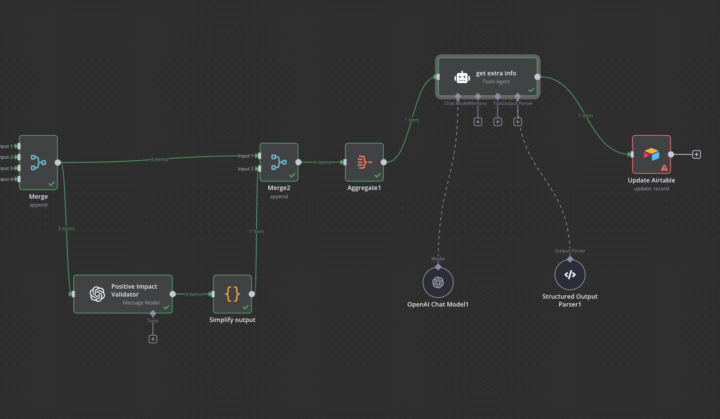Click plus button under Output Parser connector

click(x=518, y=122)
